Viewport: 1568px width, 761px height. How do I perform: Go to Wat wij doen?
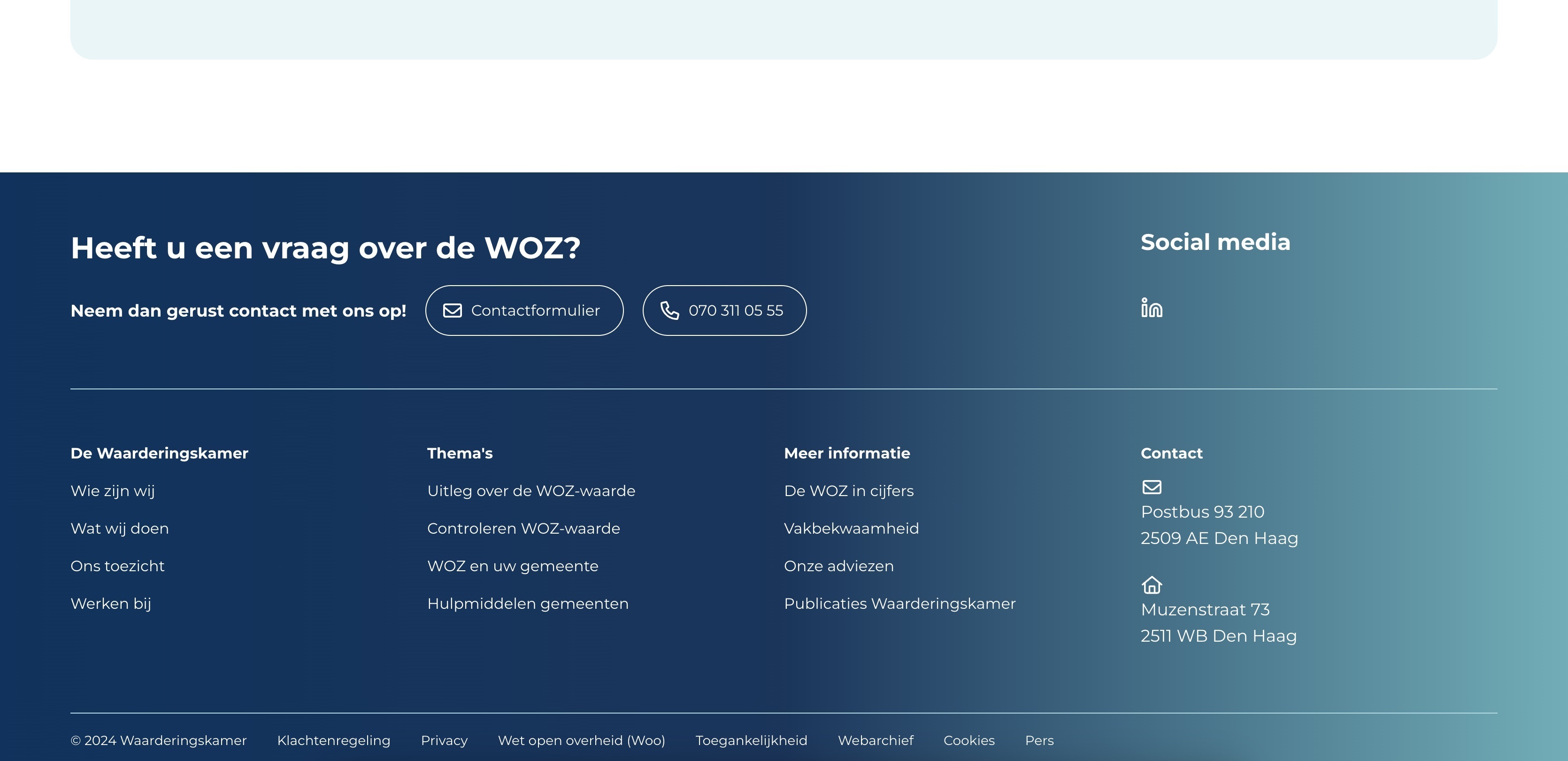pos(120,529)
